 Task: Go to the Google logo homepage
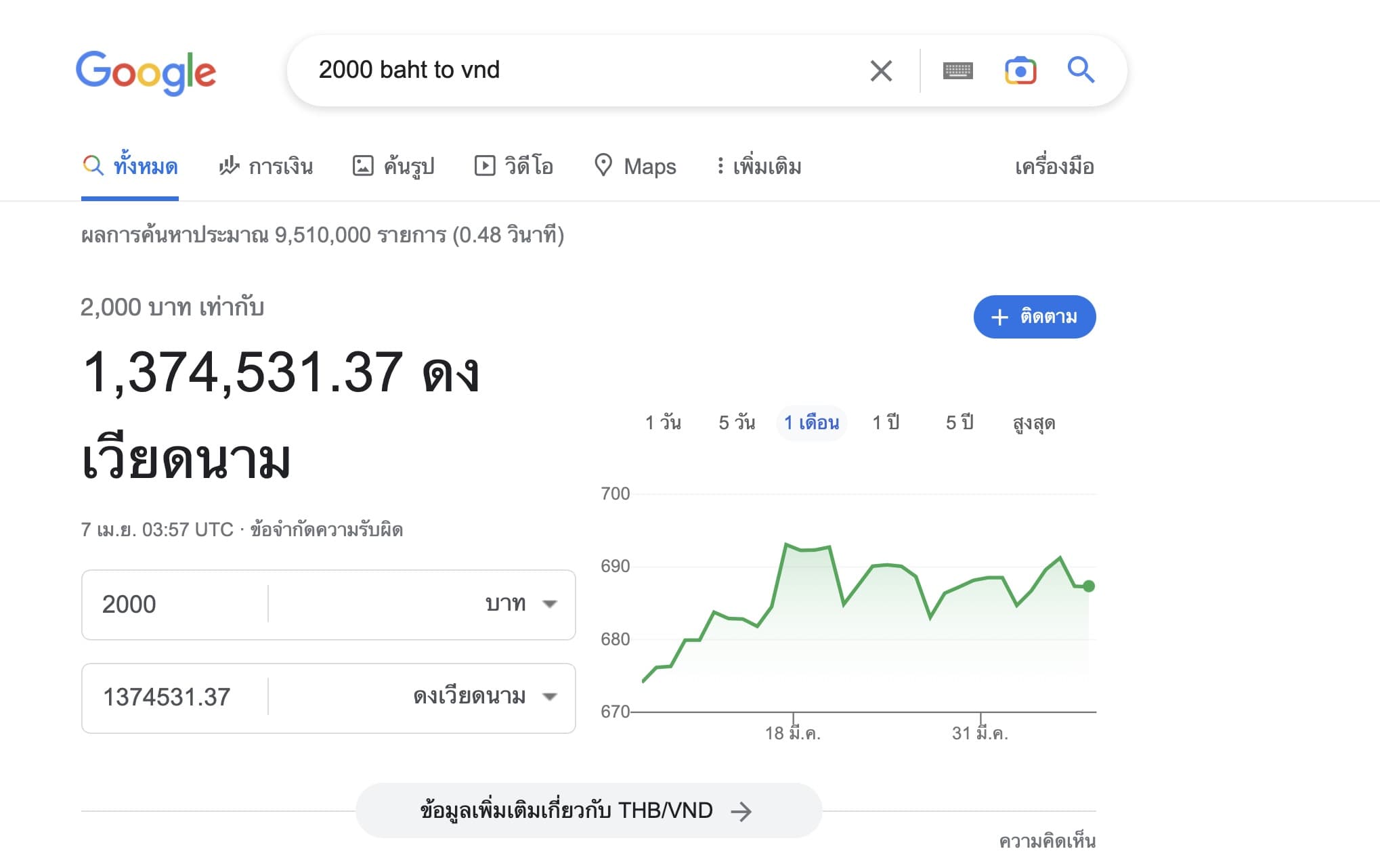point(146,72)
